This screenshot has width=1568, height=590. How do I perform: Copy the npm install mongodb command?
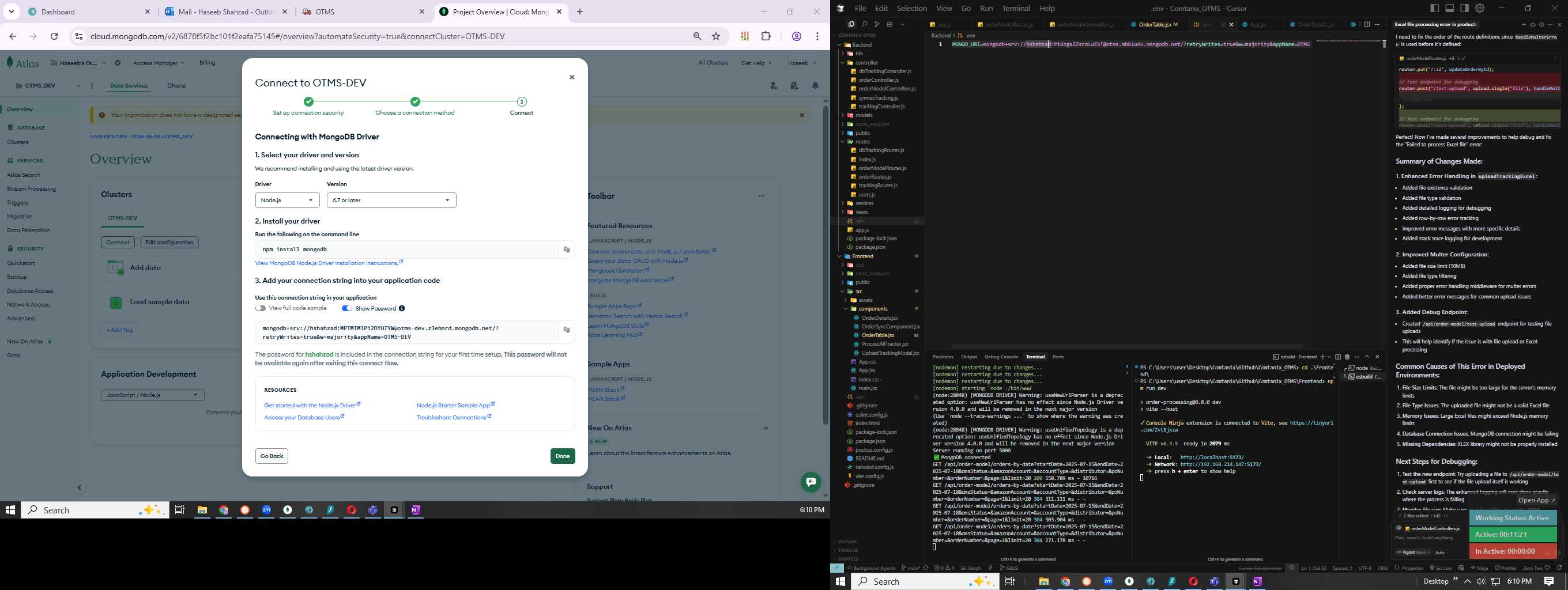click(566, 249)
